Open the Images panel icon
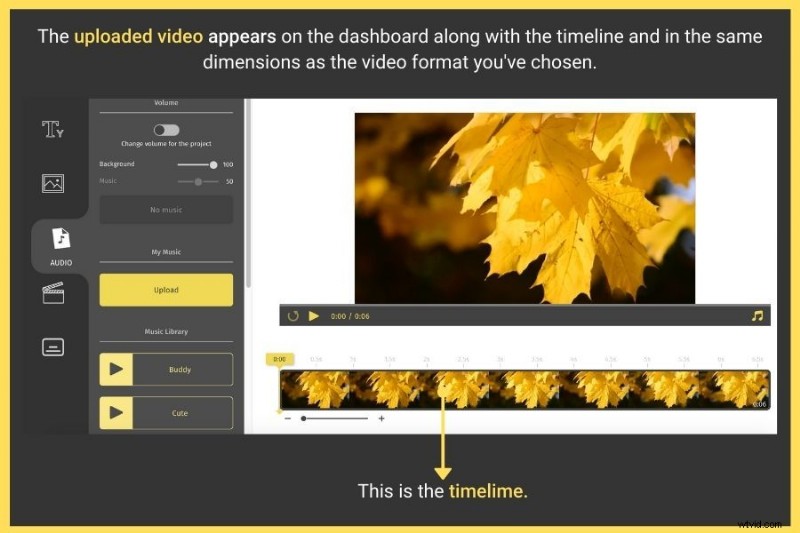The height and width of the screenshot is (533, 800). pyautogui.click(x=53, y=183)
